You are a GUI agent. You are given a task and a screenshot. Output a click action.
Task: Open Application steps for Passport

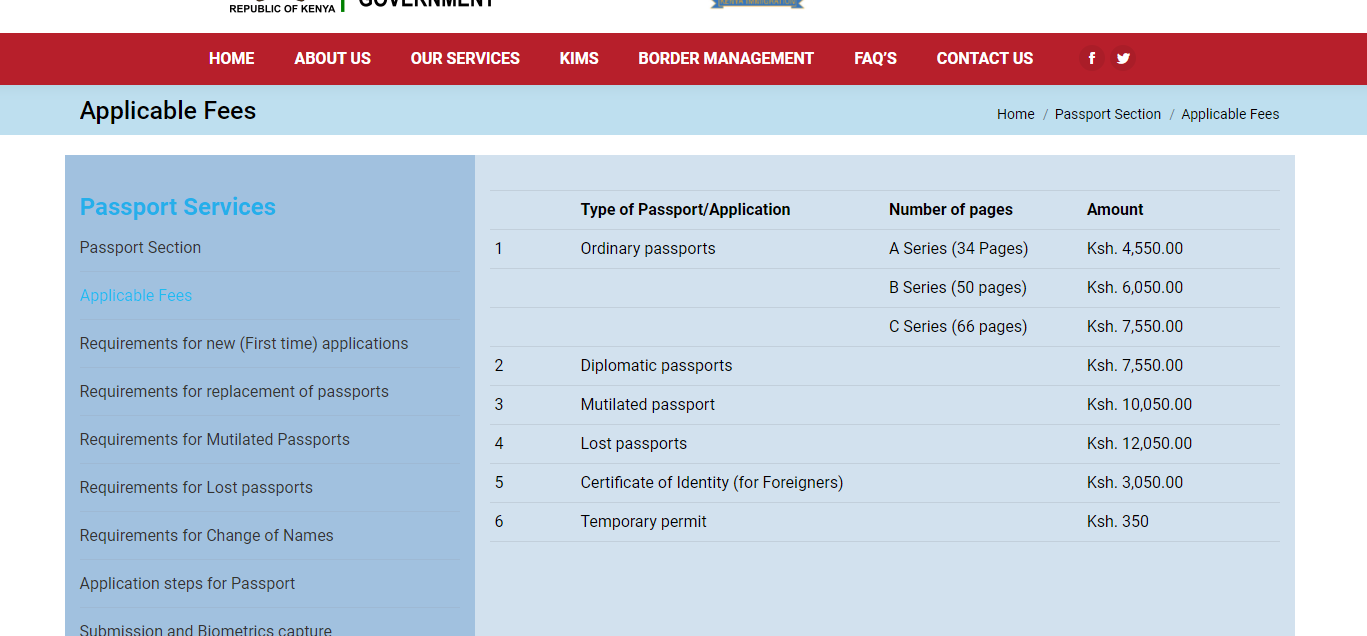(187, 583)
